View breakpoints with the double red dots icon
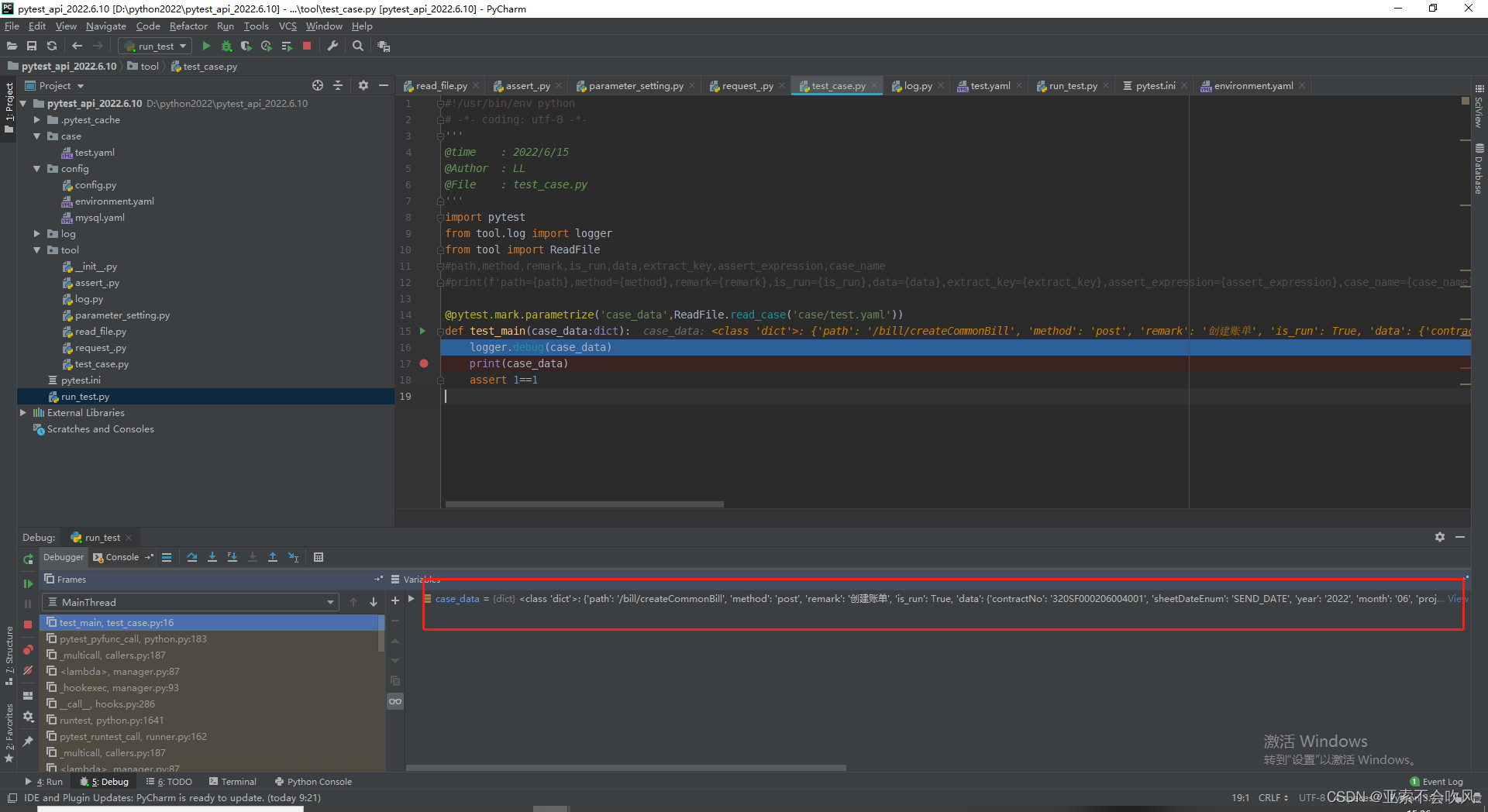Image resolution: width=1488 pixels, height=812 pixels. 28,650
